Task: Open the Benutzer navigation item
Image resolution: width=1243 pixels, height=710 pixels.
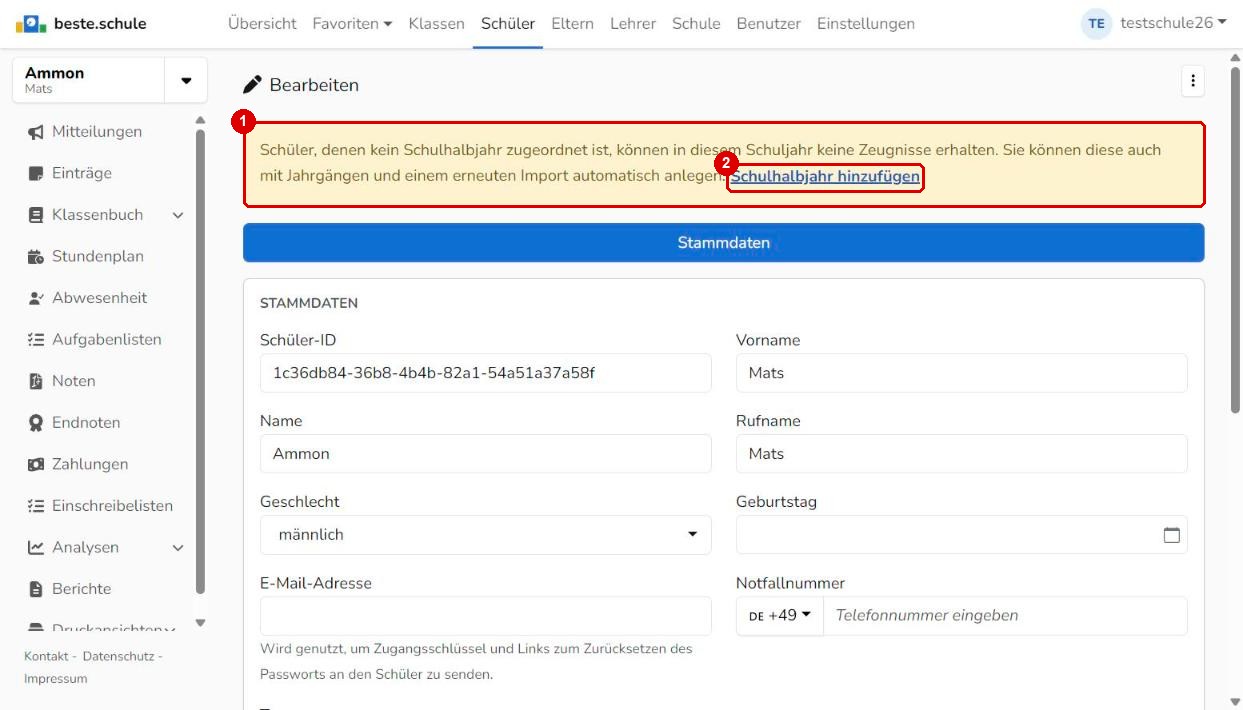Action: (768, 23)
